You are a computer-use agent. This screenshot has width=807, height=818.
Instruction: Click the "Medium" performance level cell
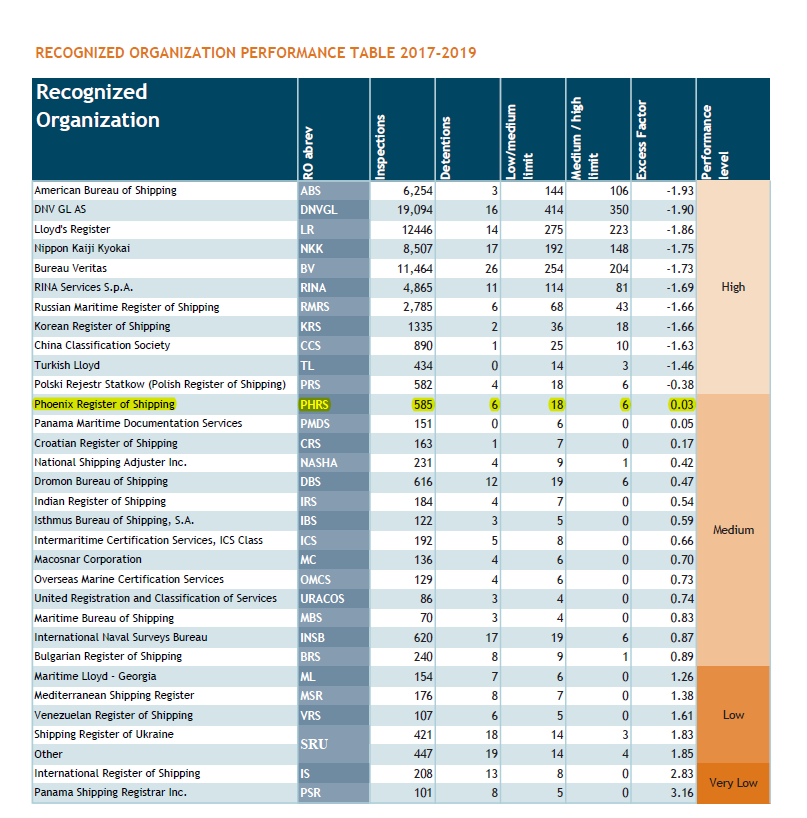pos(733,530)
